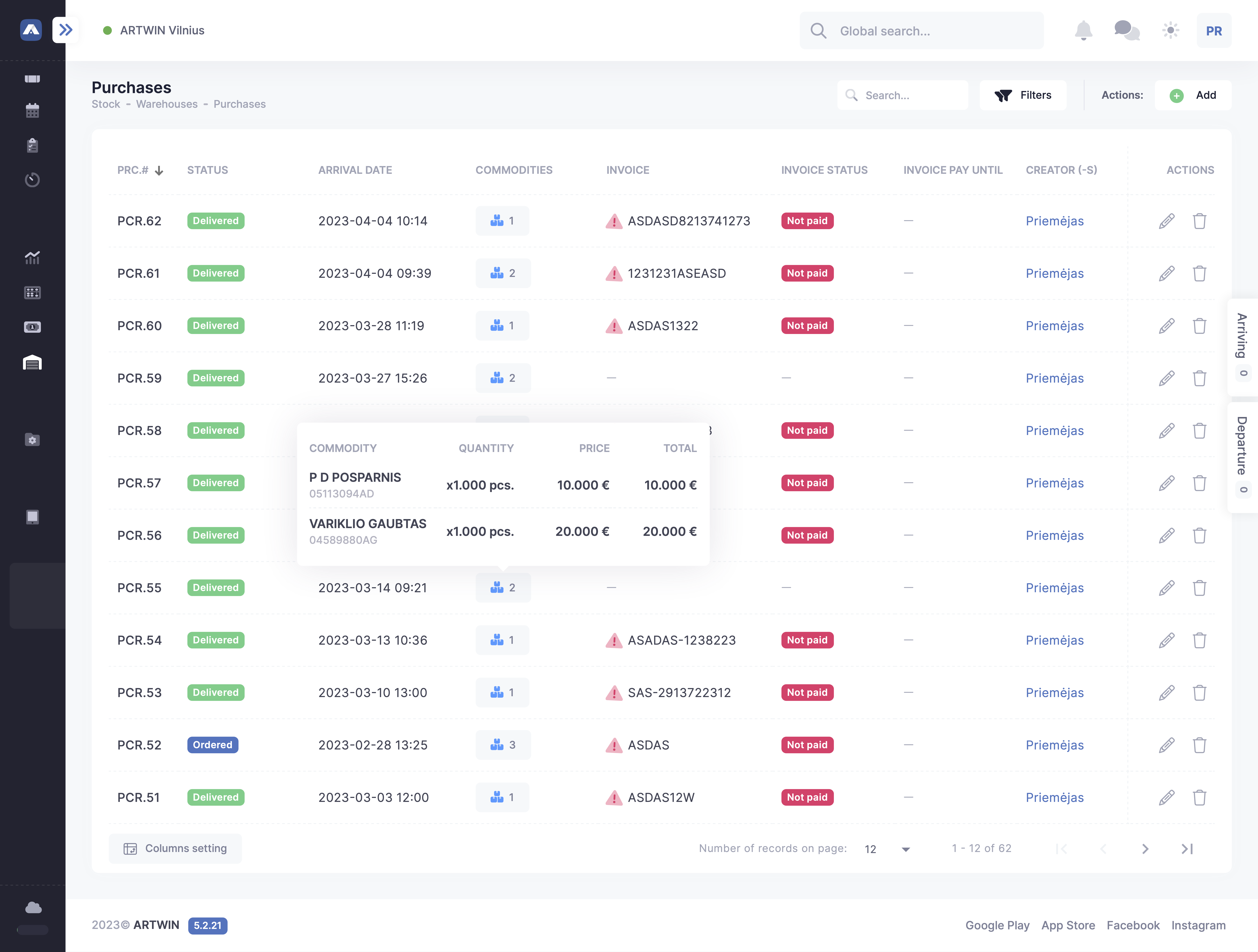Go to Warehouses breadcrumb
Viewport: 1258px width, 952px height.
coord(167,104)
